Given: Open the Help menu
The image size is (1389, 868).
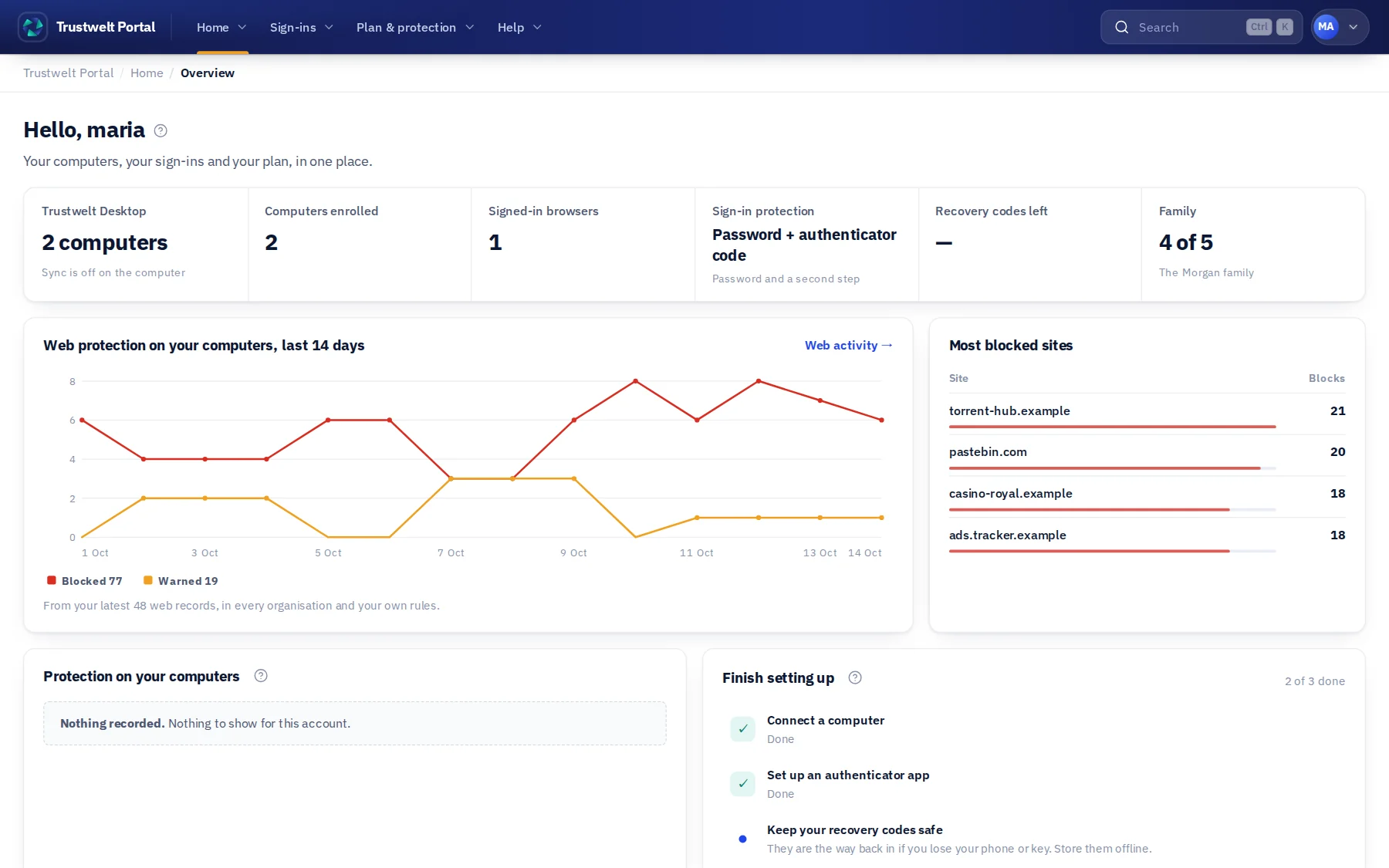Looking at the screenshot, I should point(519,27).
